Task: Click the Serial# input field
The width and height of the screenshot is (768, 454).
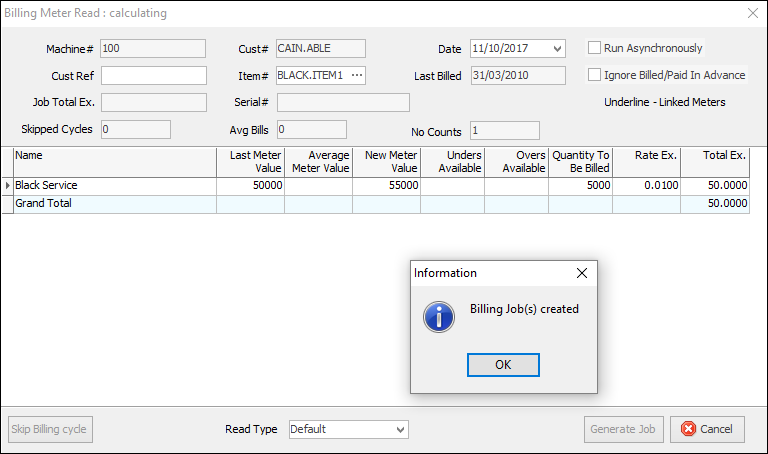Action: (343, 103)
